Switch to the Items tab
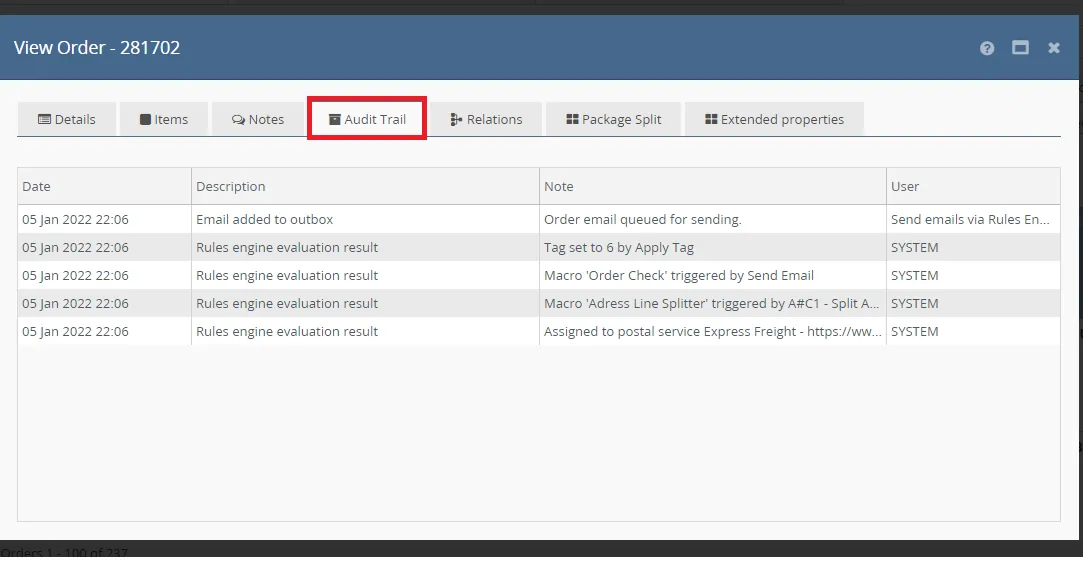This screenshot has height=563, width=1083. (x=164, y=120)
